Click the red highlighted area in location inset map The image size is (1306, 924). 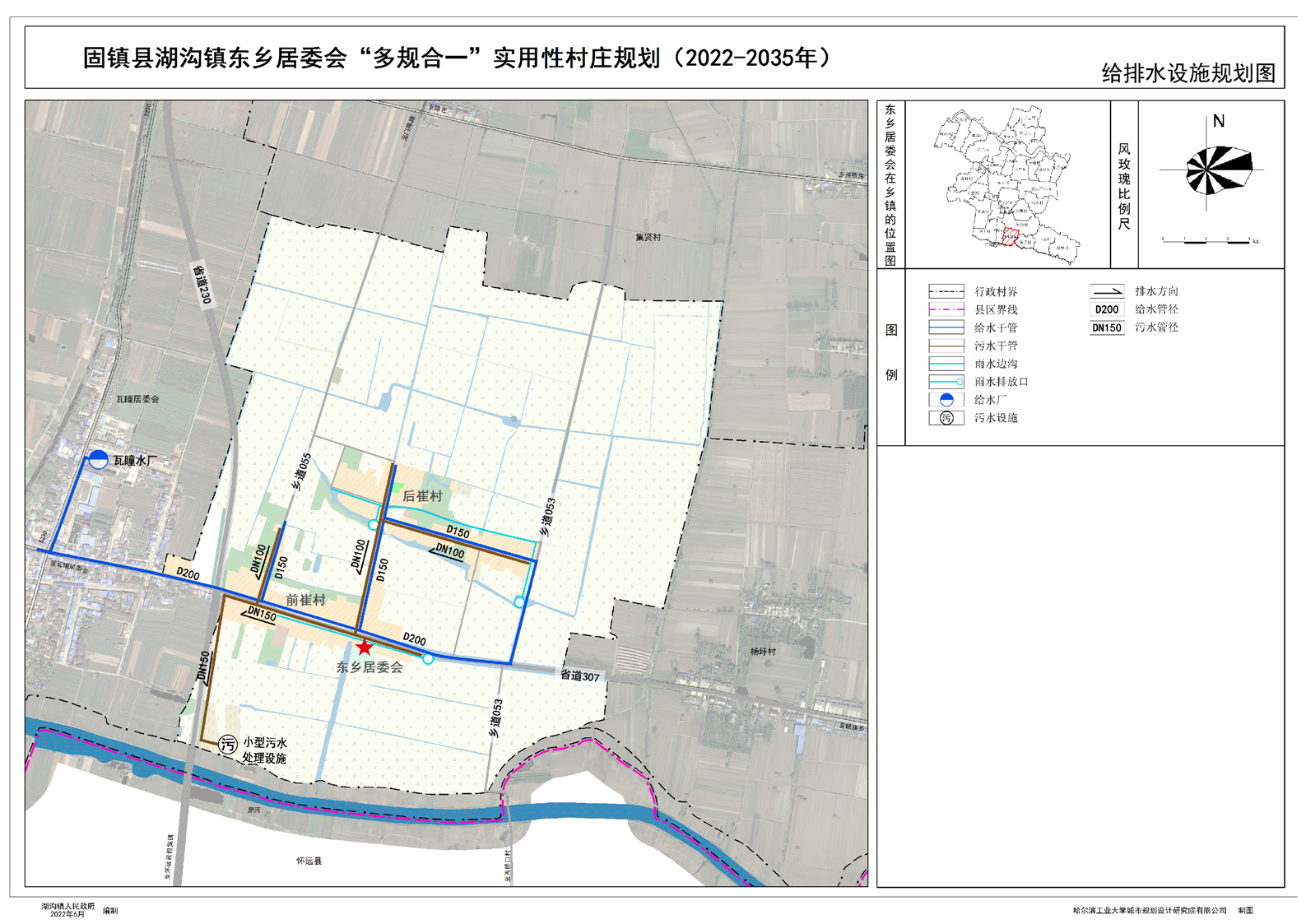pos(1010,239)
